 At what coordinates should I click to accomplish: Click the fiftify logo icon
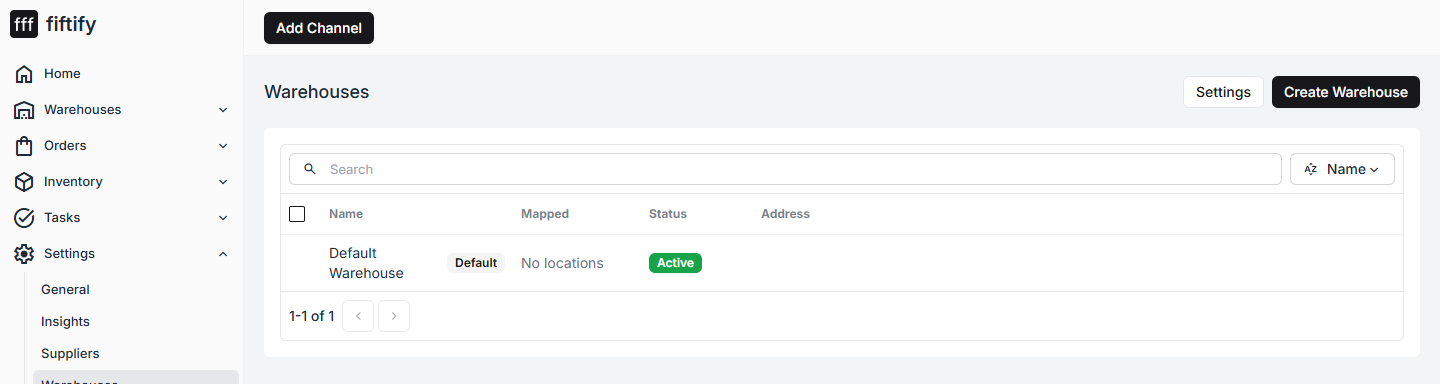coord(24,24)
